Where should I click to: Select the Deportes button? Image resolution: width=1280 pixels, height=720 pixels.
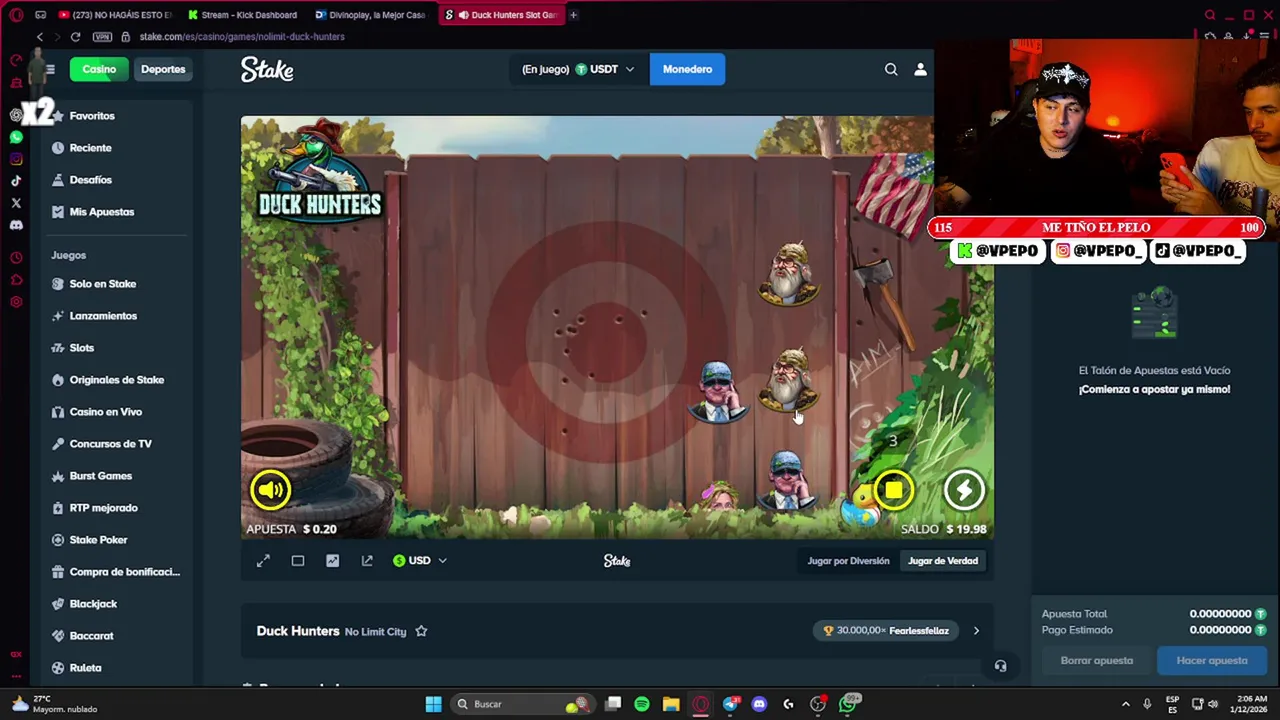pos(163,69)
